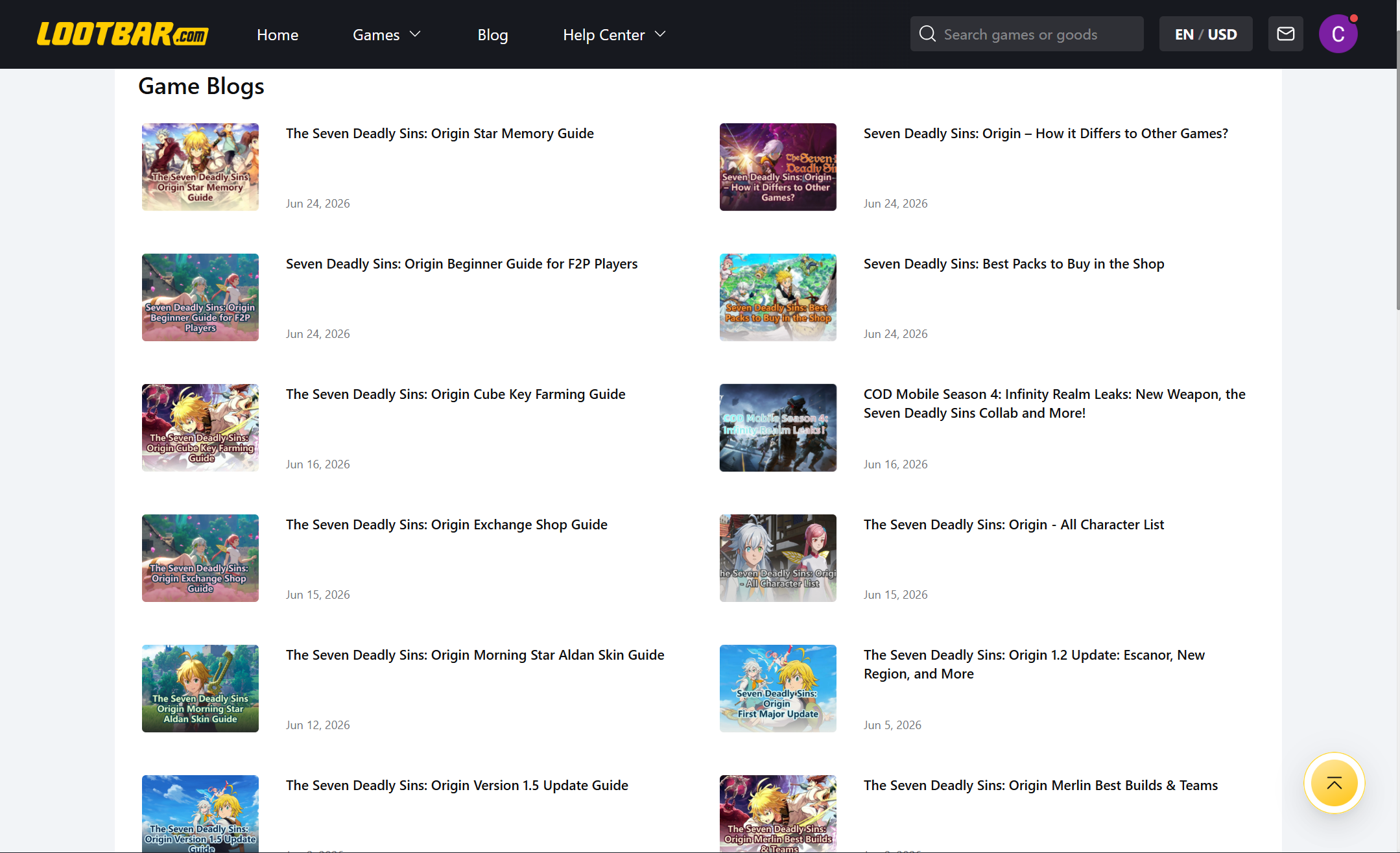The image size is (1400, 853).
Task: Expand the Help Center dropdown menu
Action: 614,34
